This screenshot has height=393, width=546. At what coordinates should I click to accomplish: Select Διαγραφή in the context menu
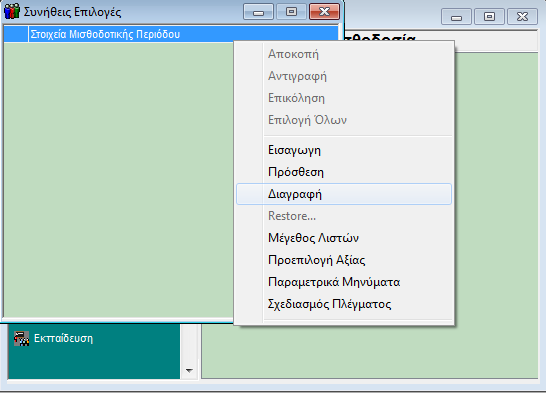pyautogui.click(x=344, y=194)
